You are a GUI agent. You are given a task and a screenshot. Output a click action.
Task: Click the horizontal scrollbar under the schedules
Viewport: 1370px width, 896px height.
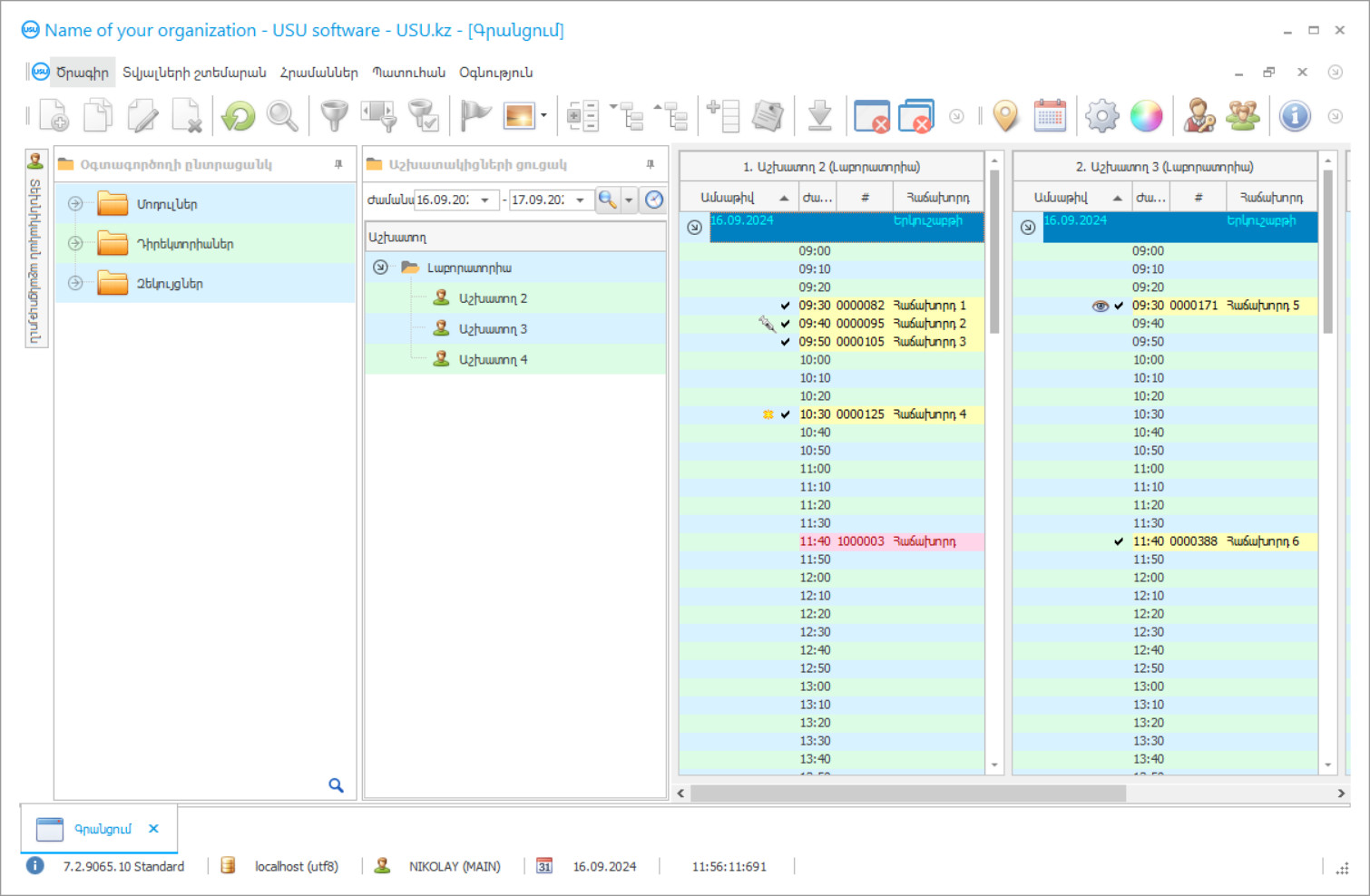908,793
